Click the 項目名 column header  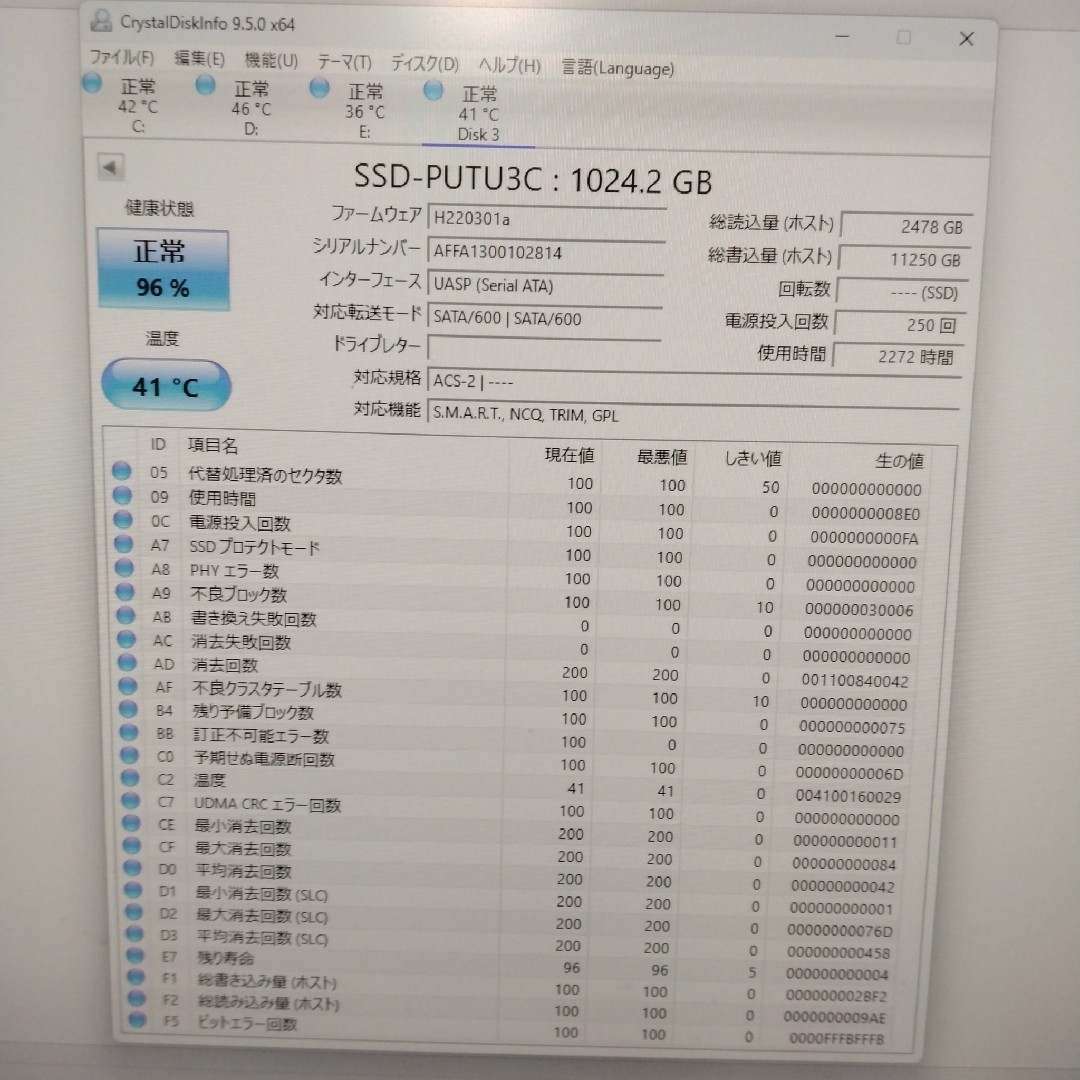click(213, 446)
